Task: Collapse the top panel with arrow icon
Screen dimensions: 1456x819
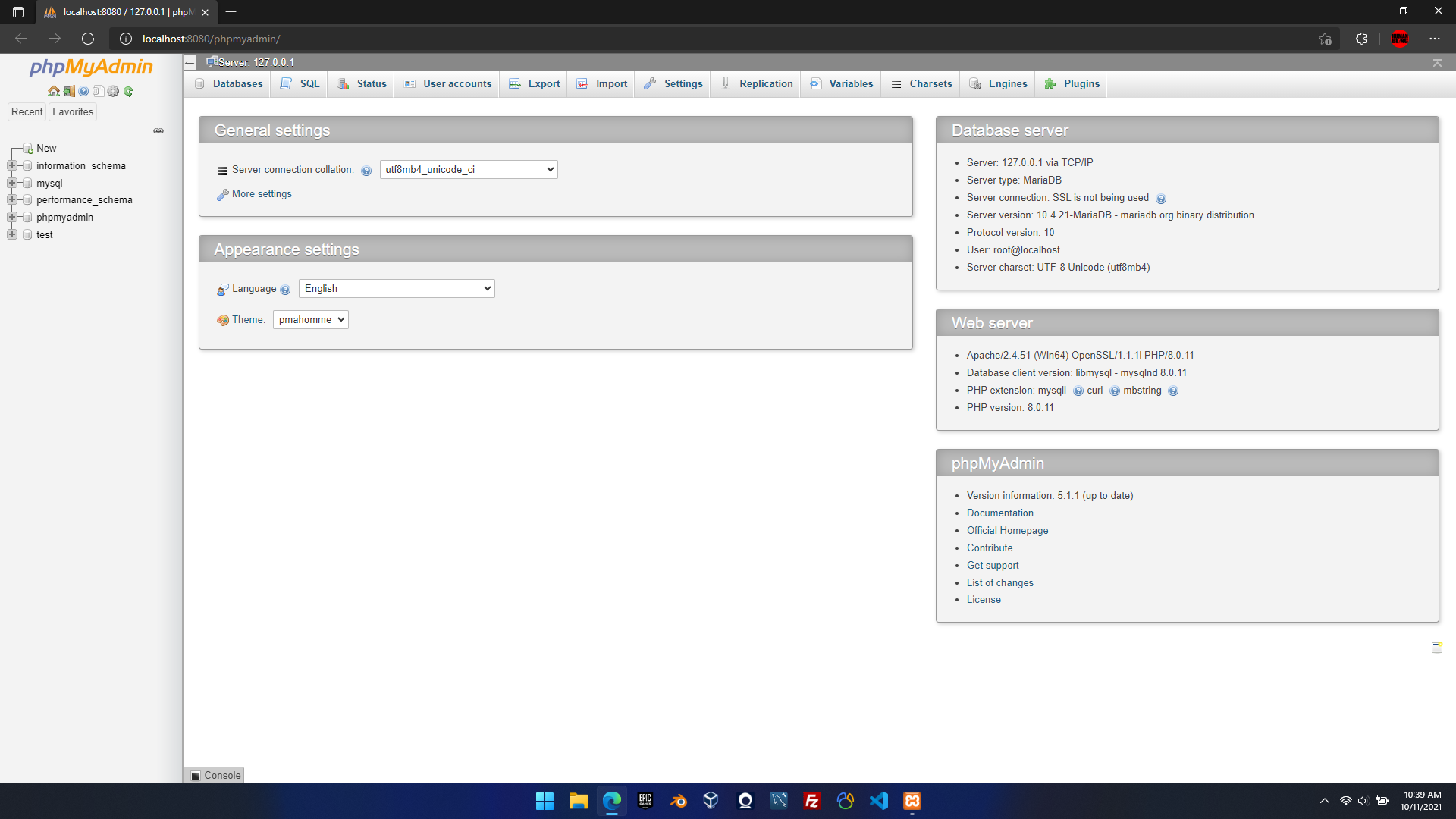Action: pos(1436,63)
